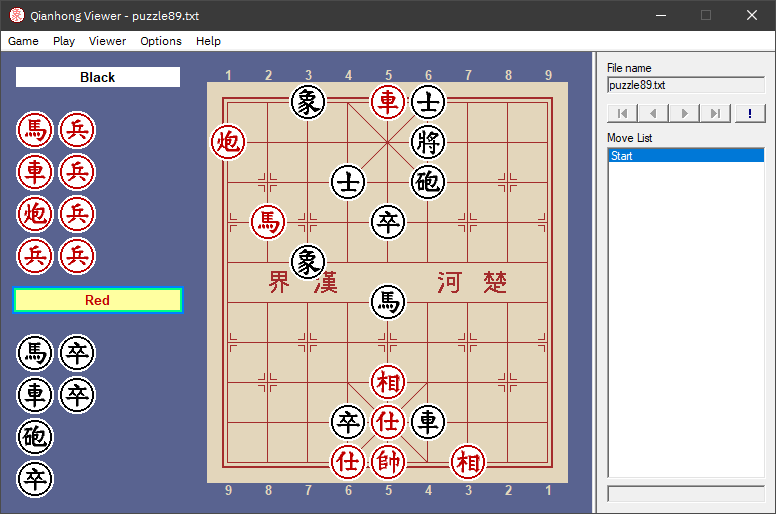Step forward one move
This screenshot has width=776, height=514.
tap(684, 114)
